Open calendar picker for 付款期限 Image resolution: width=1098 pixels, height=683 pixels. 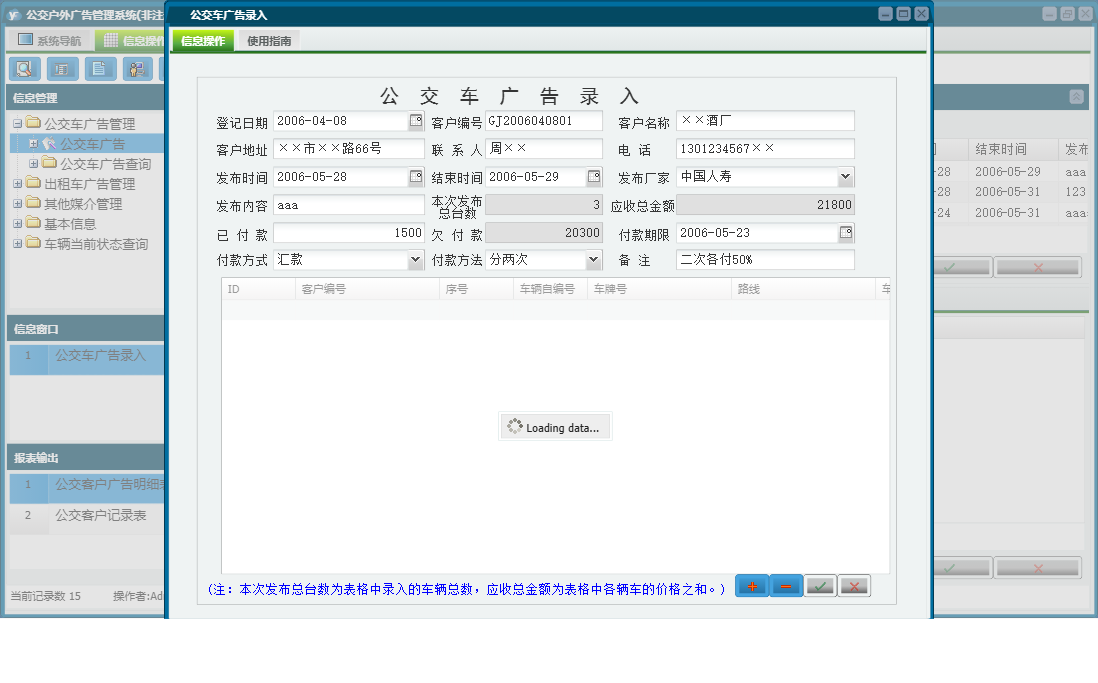click(x=846, y=233)
